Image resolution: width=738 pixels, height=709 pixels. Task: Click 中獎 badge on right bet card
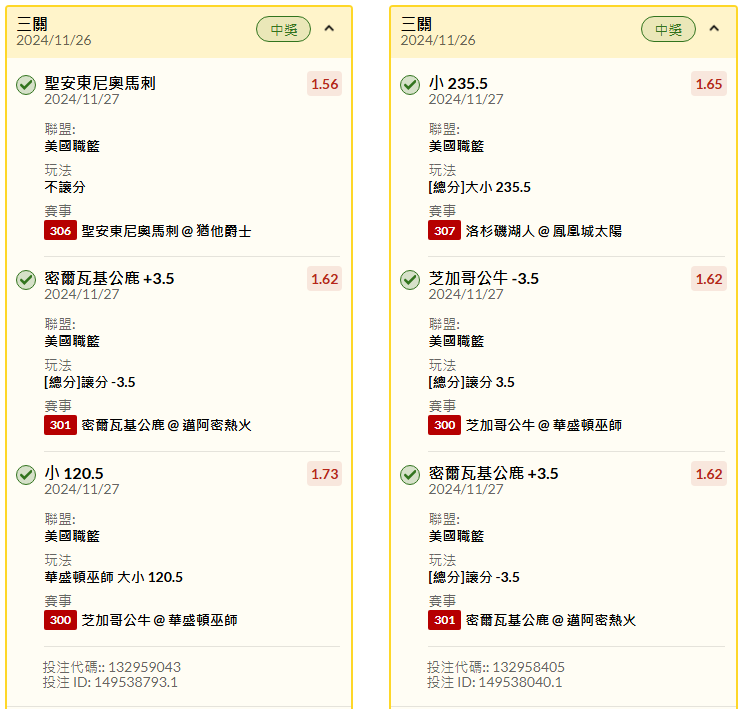pyautogui.click(x=668, y=29)
